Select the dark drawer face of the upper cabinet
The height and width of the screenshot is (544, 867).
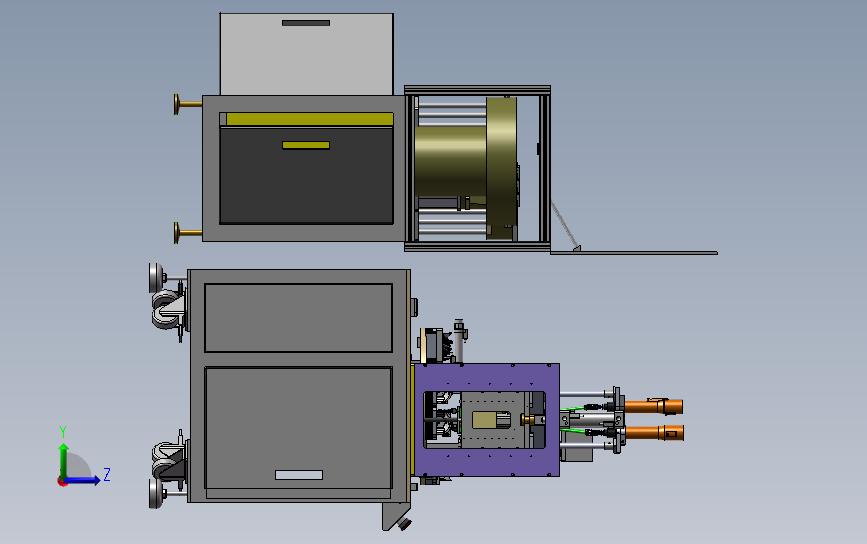click(x=306, y=175)
